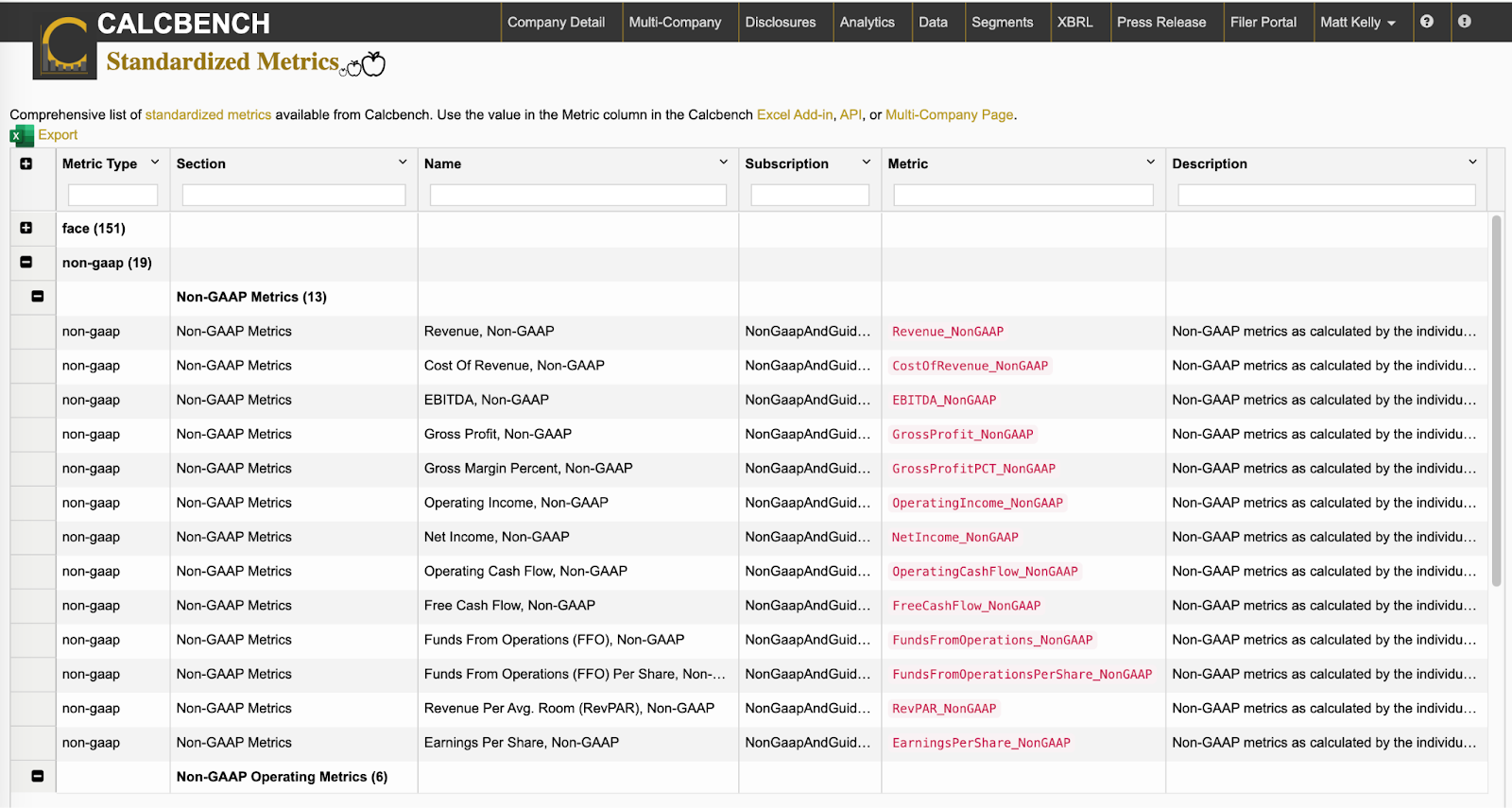The height and width of the screenshot is (808, 1512).
Task: Select the NetIncome_NonGAAP metric code
Action: pos(955,537)
